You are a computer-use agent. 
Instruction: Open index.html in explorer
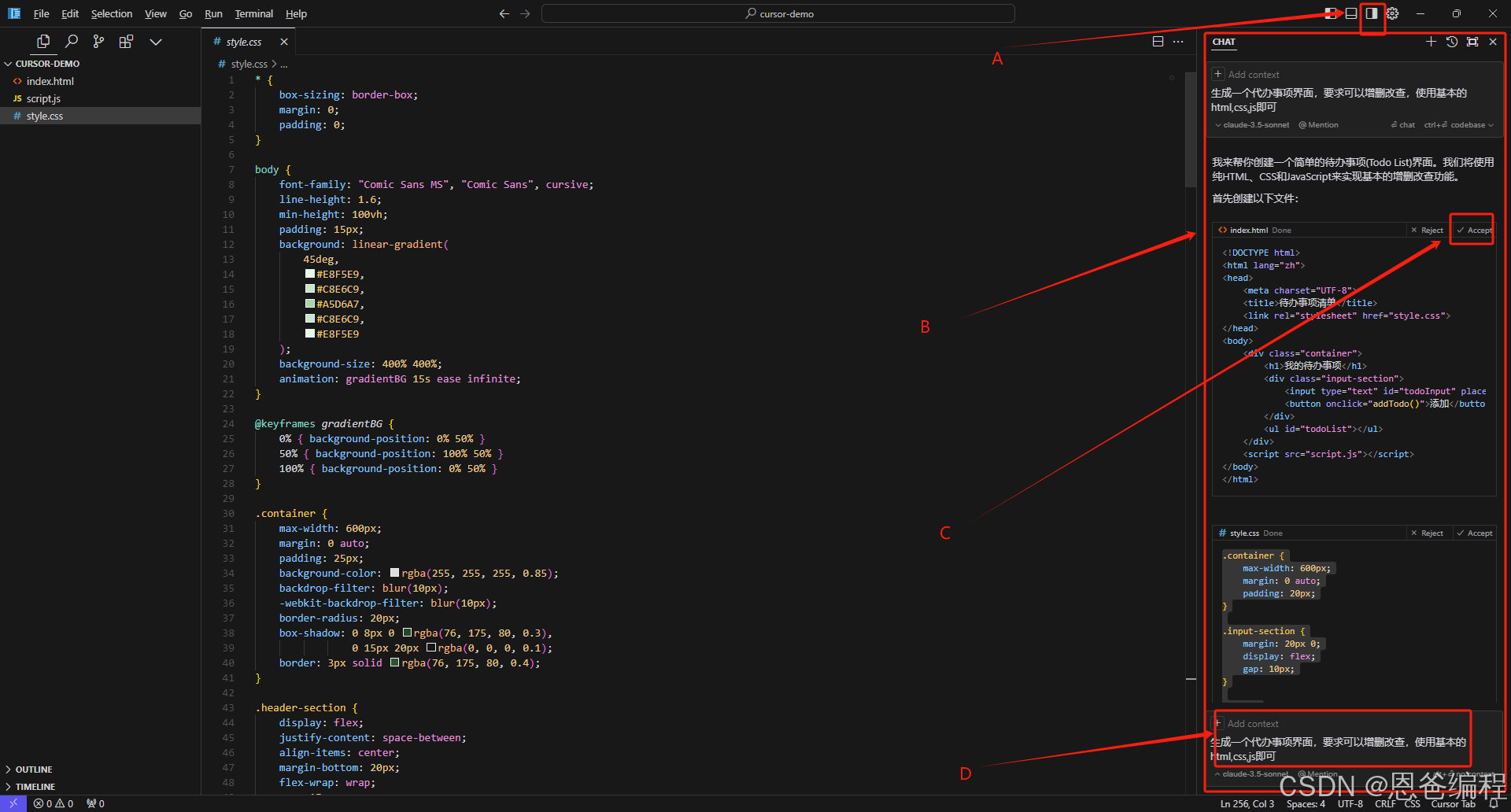pyautogui.click(x=50, y=81)
